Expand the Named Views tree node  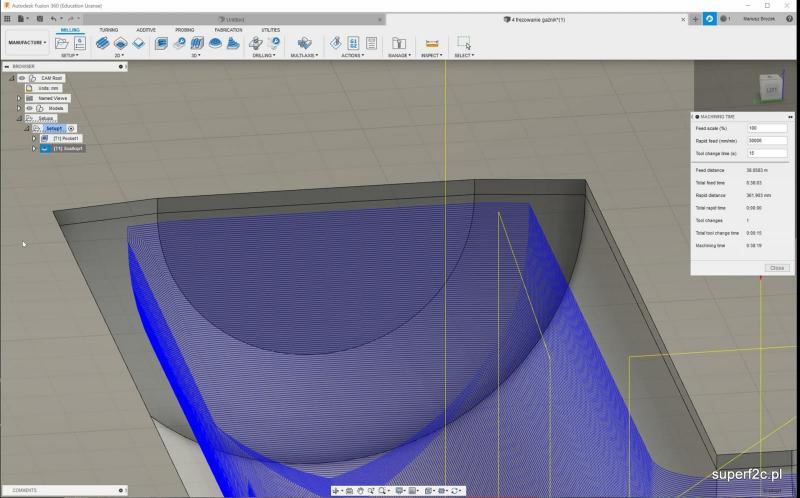19,98
